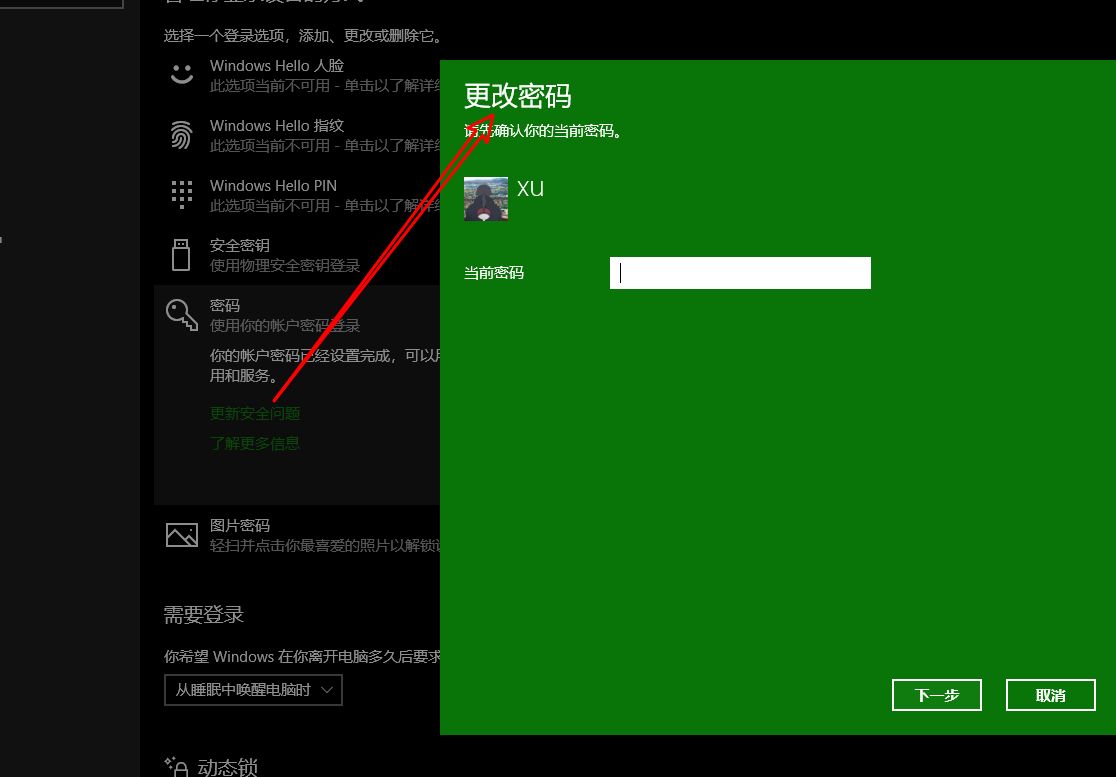Click the 下一步 button
This screenshot has width=1116, height=777.
pyautogui.click(x=937, y=695)
